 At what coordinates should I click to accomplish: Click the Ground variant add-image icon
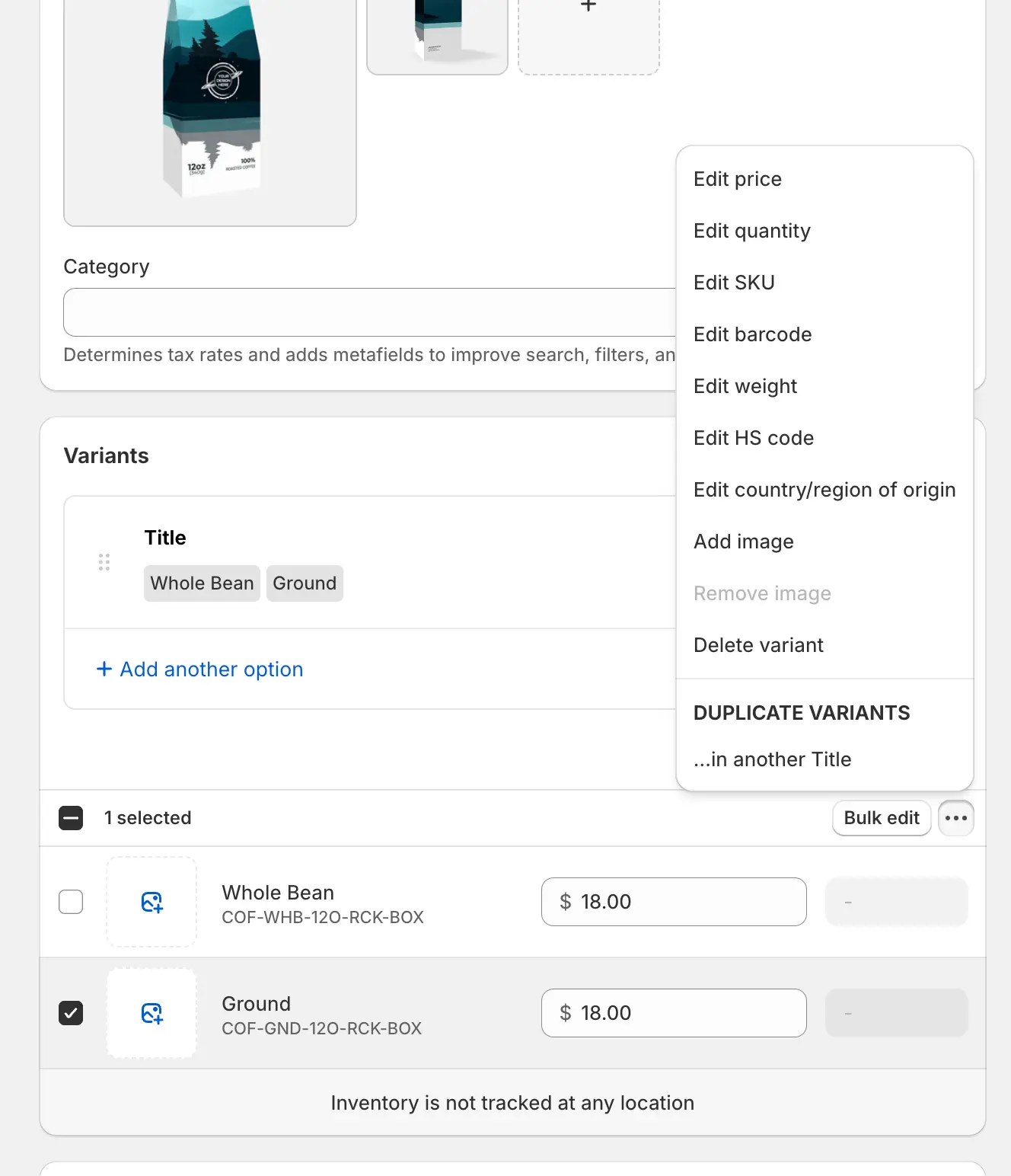(151, 1013)
